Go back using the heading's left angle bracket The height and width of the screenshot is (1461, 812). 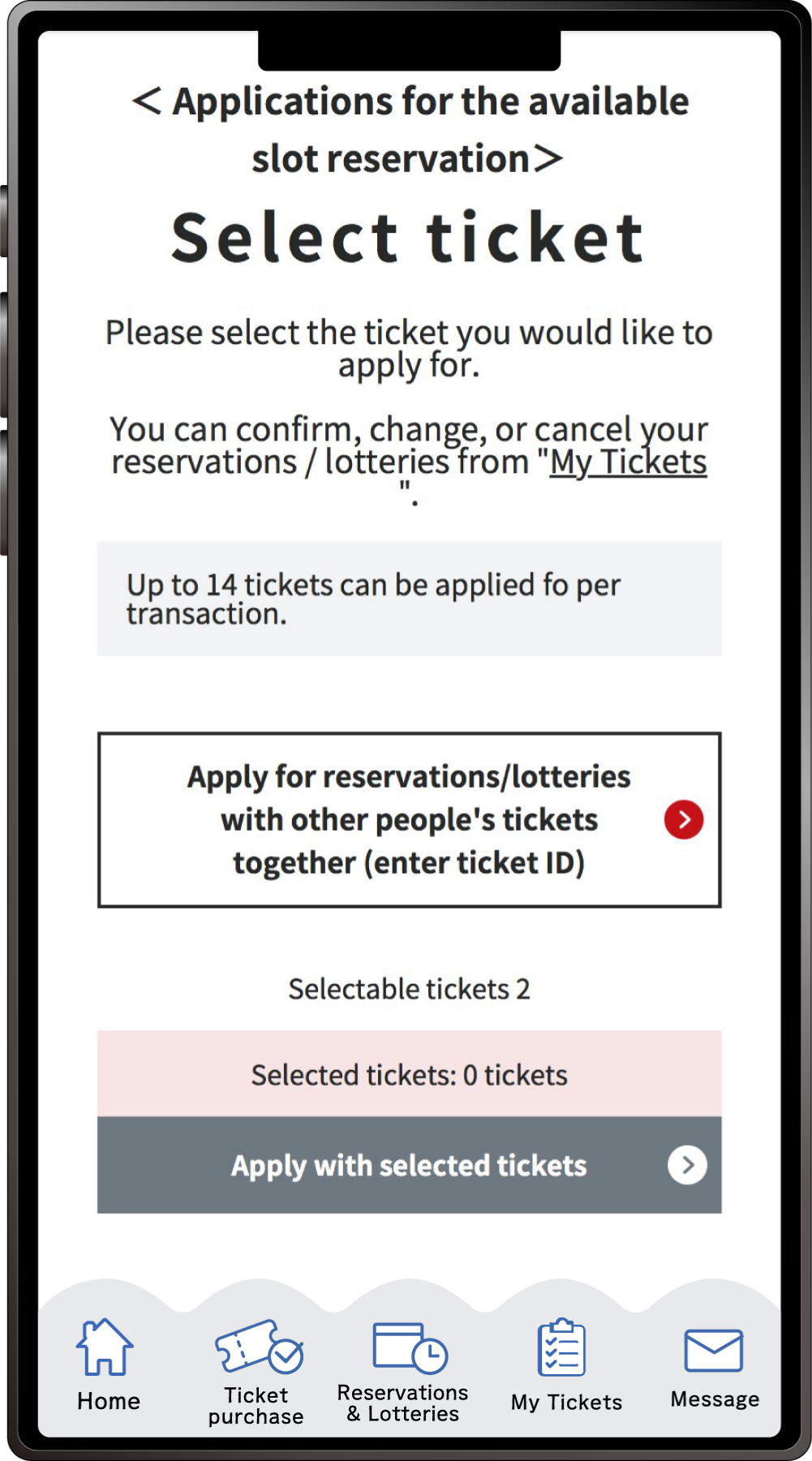(147, 101)
